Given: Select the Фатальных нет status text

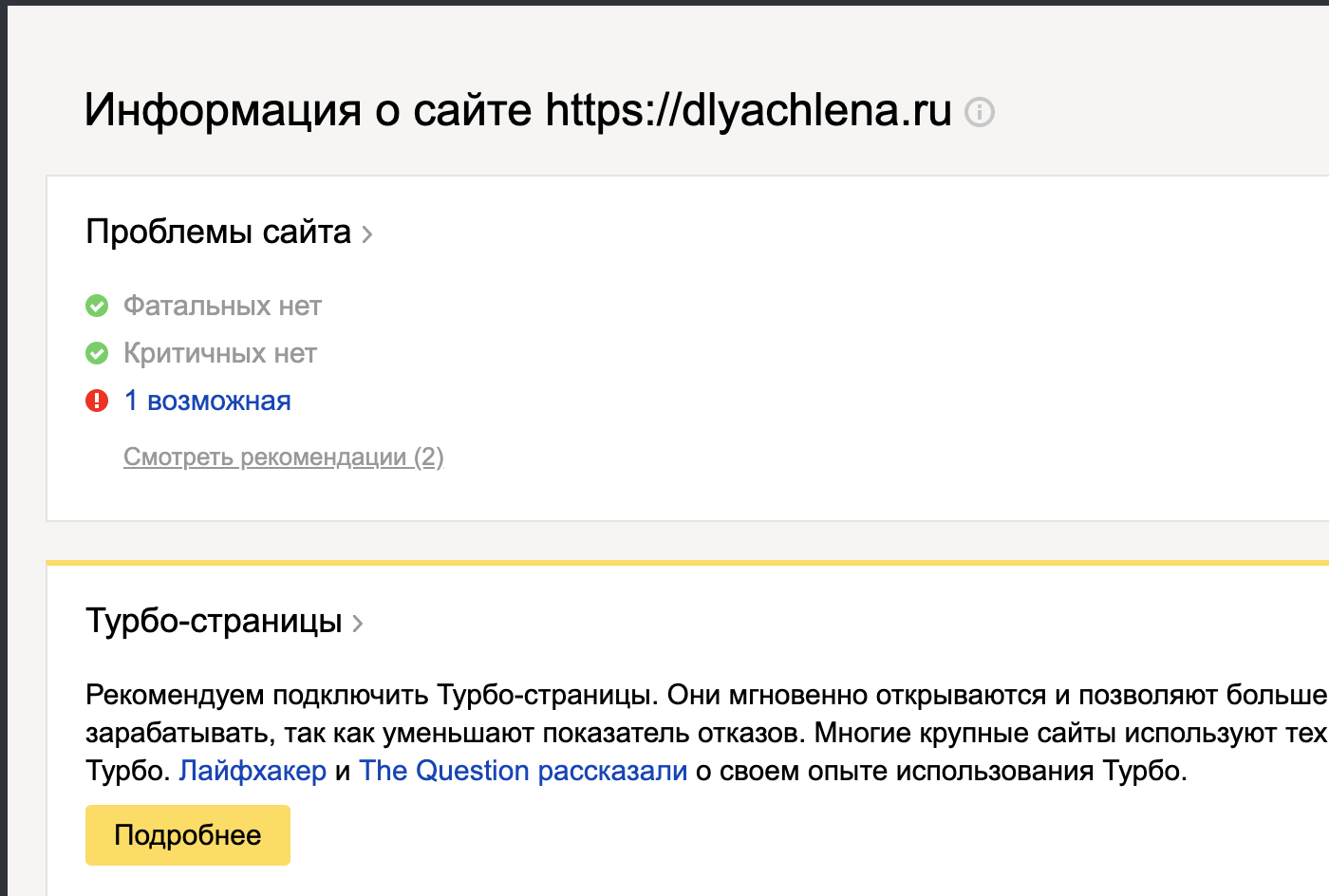Looking at the screenshot, I should pos(222,306).
